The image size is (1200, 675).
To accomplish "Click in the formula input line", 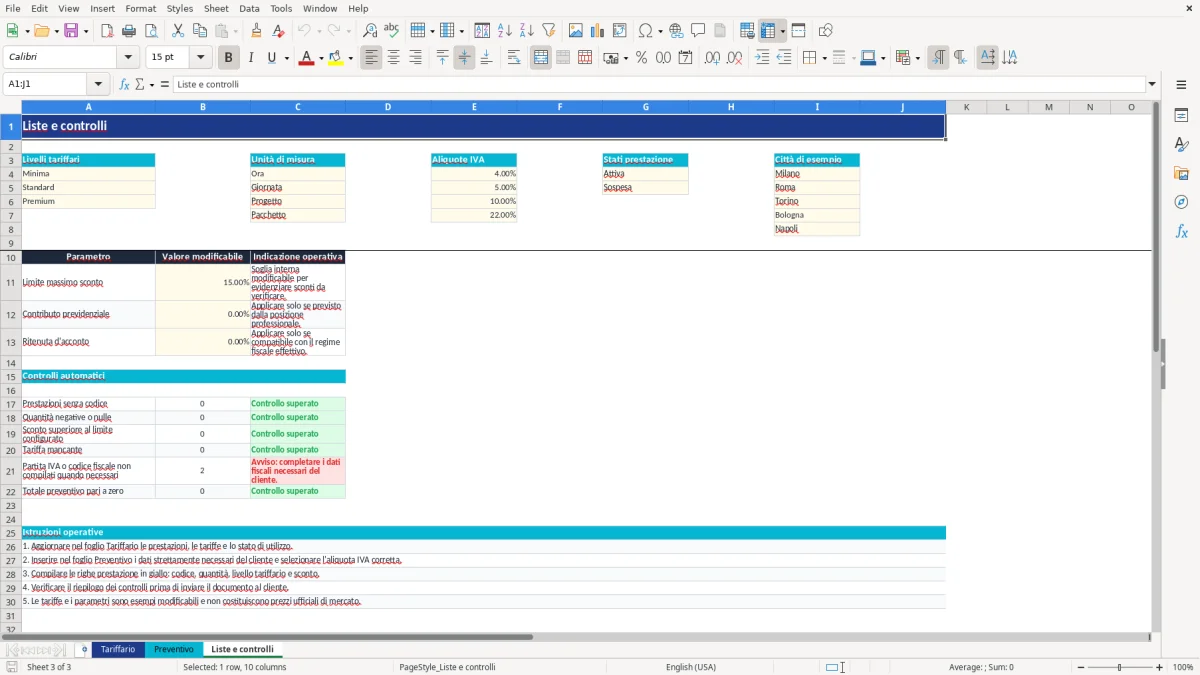I will [659, 85].
